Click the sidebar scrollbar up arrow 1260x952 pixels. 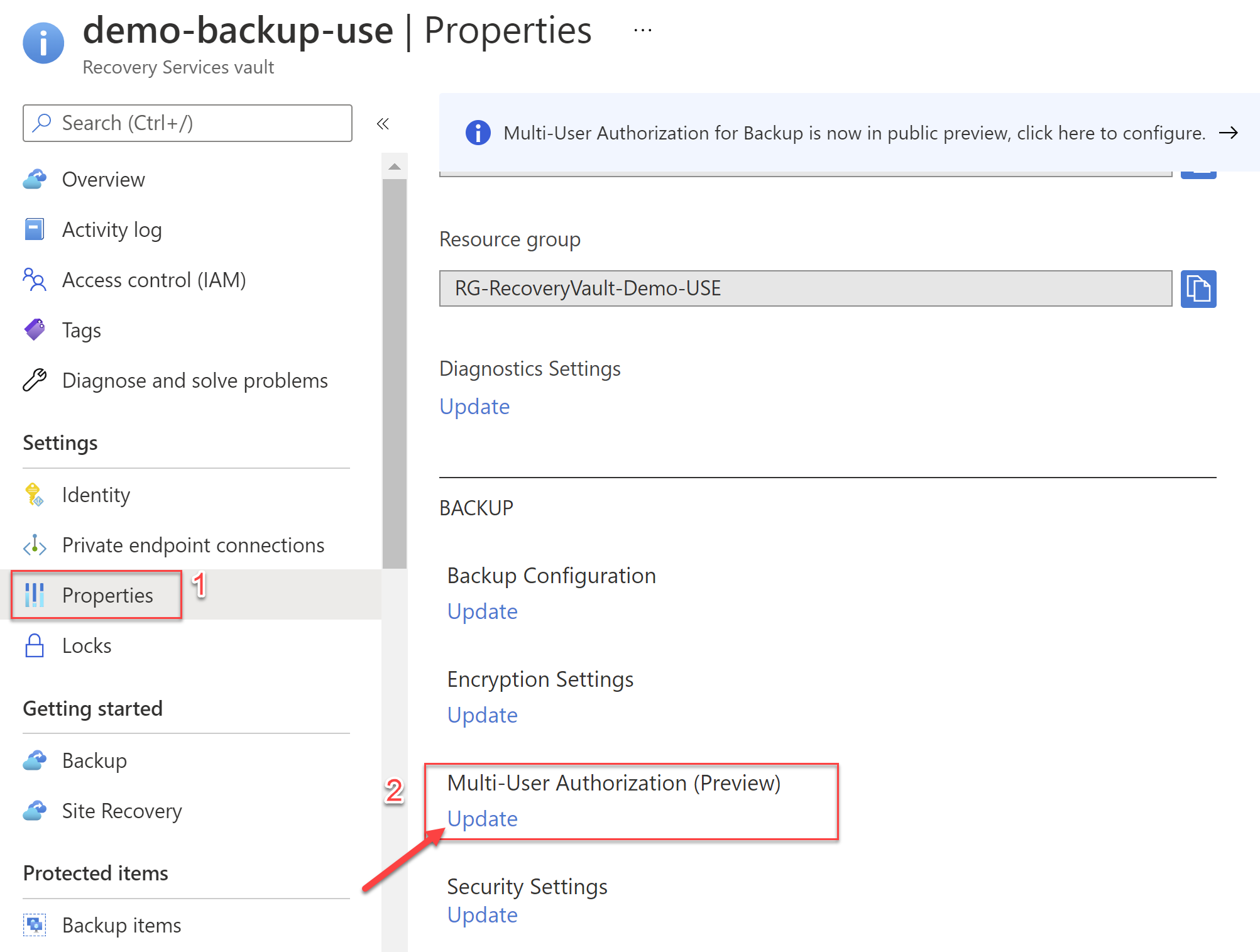395,167
